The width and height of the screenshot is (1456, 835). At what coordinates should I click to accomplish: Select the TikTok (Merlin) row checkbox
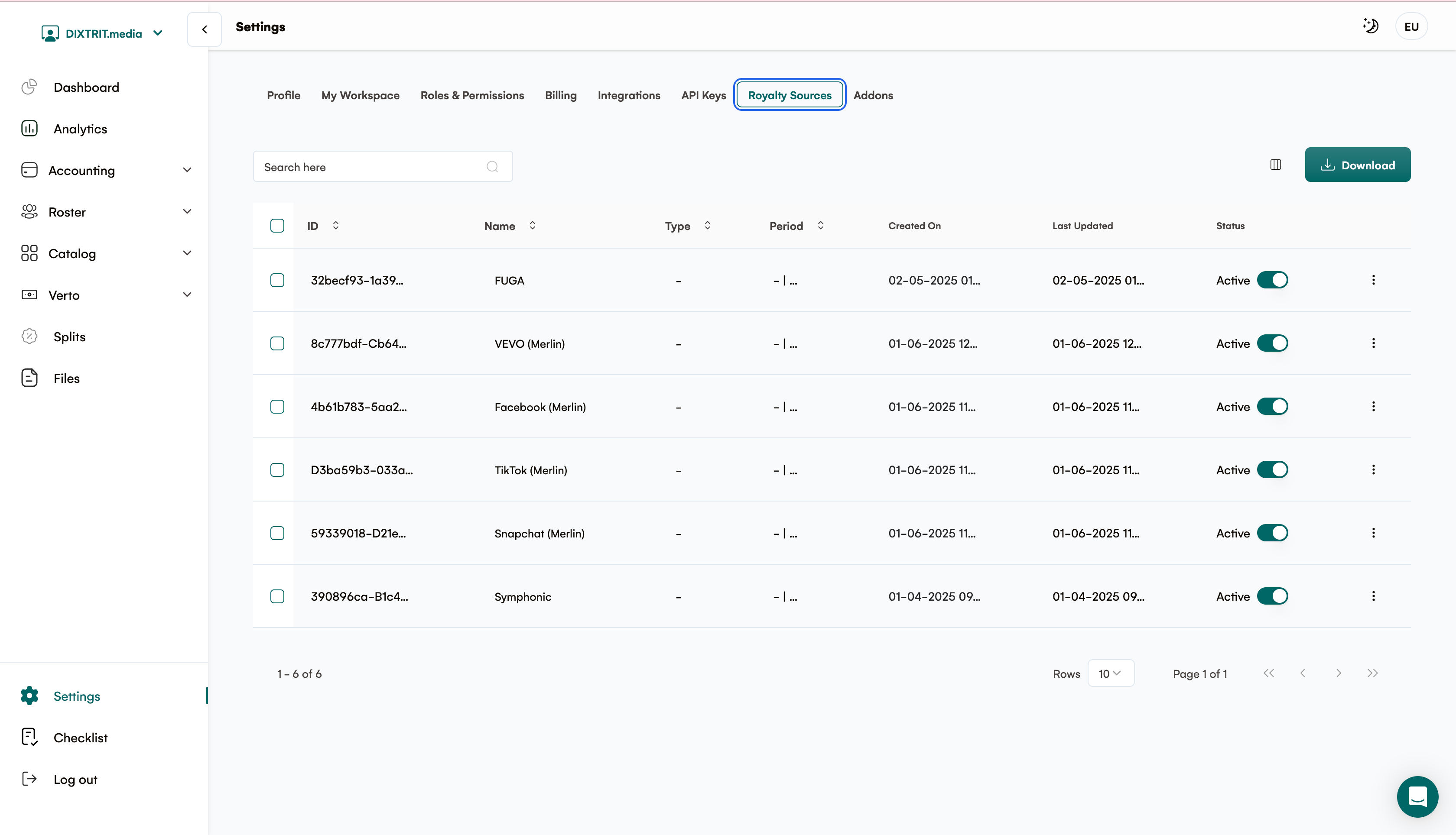(x=277, y=469)
